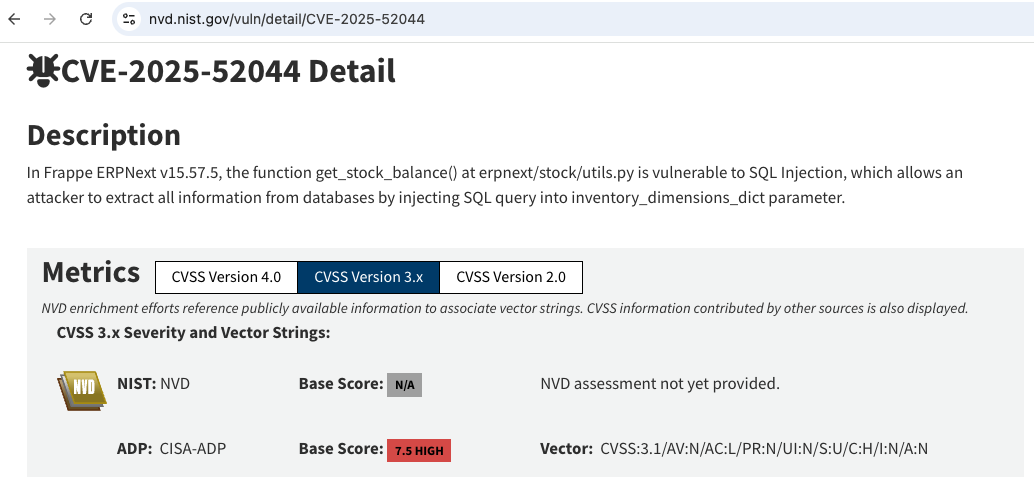The image size is (1034, 491).
Task: Click the CVSS:3.1 vector string
Action: coord(764,449)
